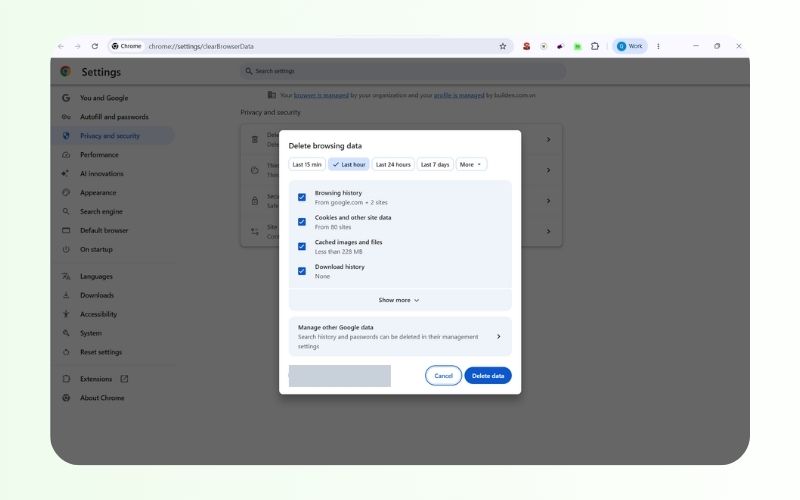Uncheck Download history checkbox
Screen dimensions: 800x500
click(x=302, y=271)
